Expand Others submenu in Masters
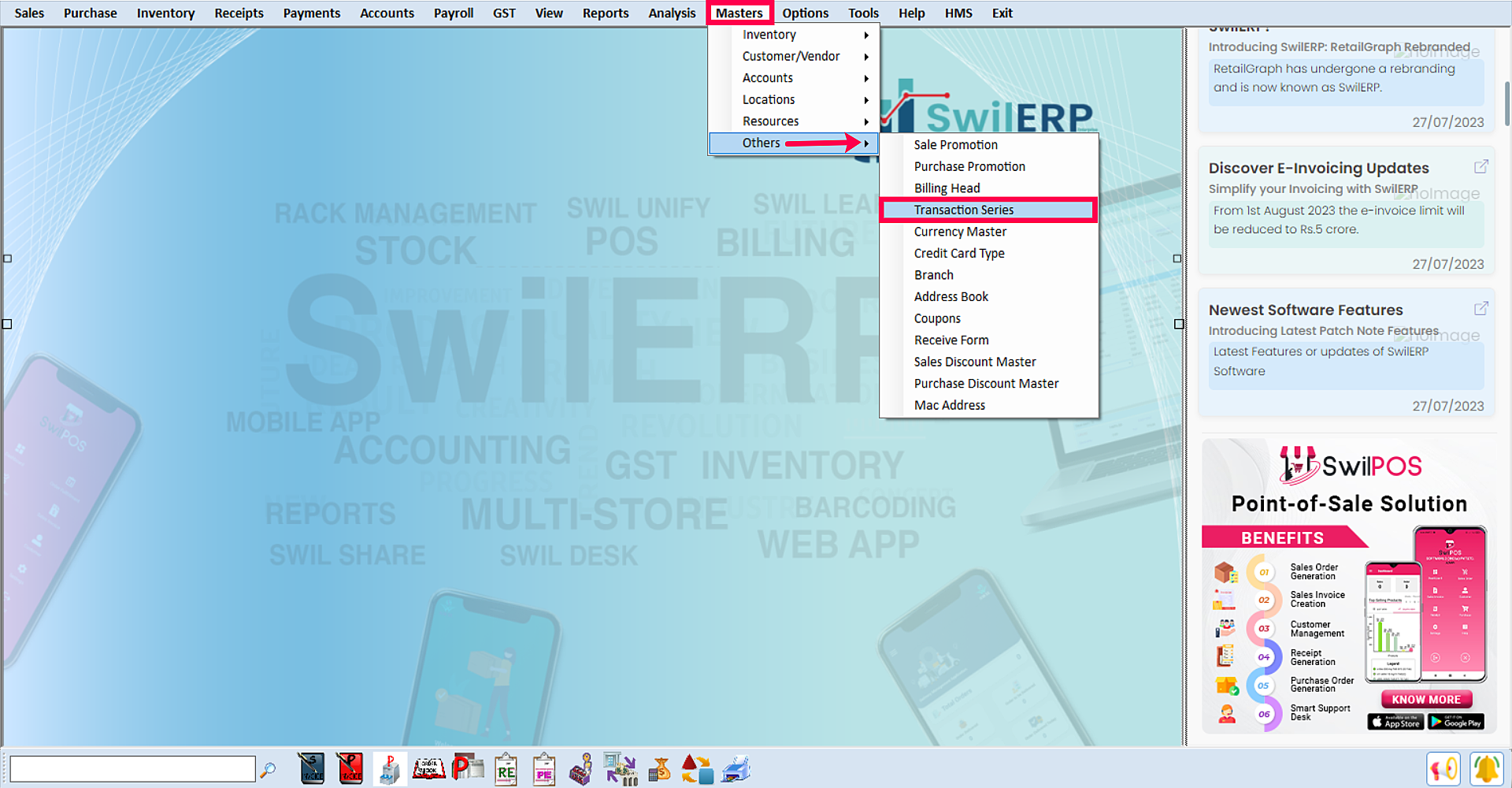The width and height of the screenshot is (1512, 788). point(793,143)
